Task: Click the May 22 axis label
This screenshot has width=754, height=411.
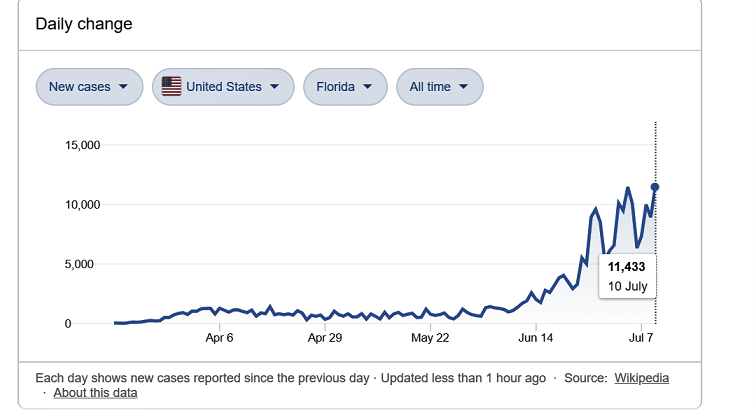Action: pyautogui.click(x=430, y=338)
